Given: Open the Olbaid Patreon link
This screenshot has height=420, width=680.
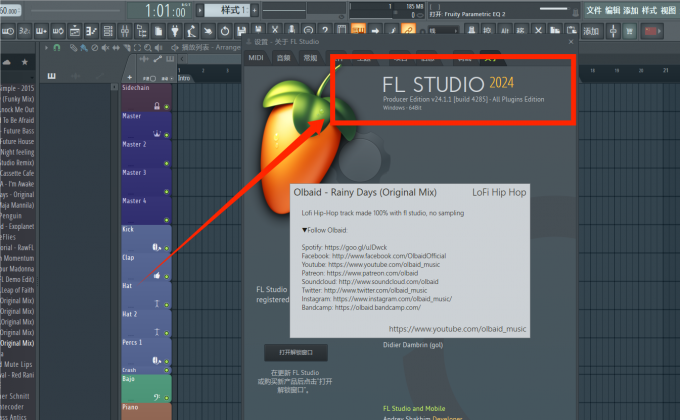Looking at the screenshot, I should click(372, 273).
